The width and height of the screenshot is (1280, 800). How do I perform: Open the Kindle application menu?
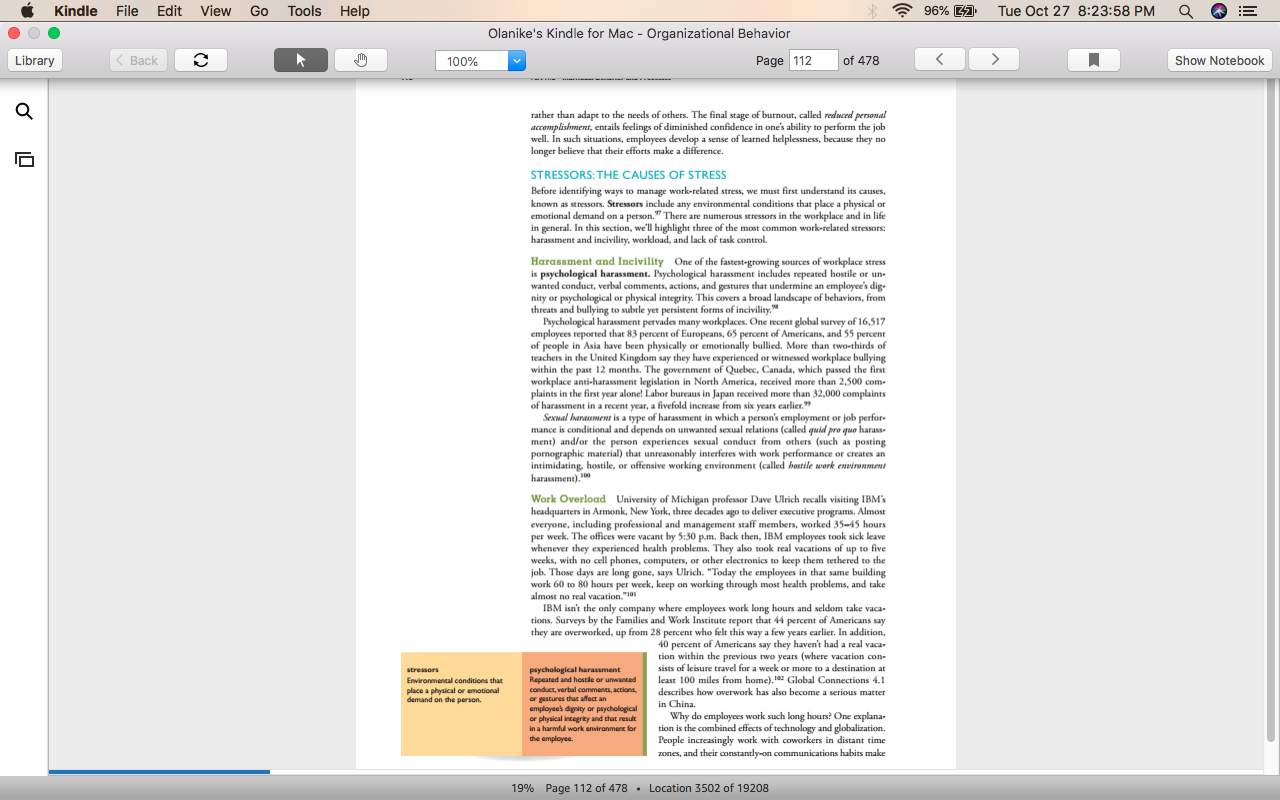pos(76,11)
